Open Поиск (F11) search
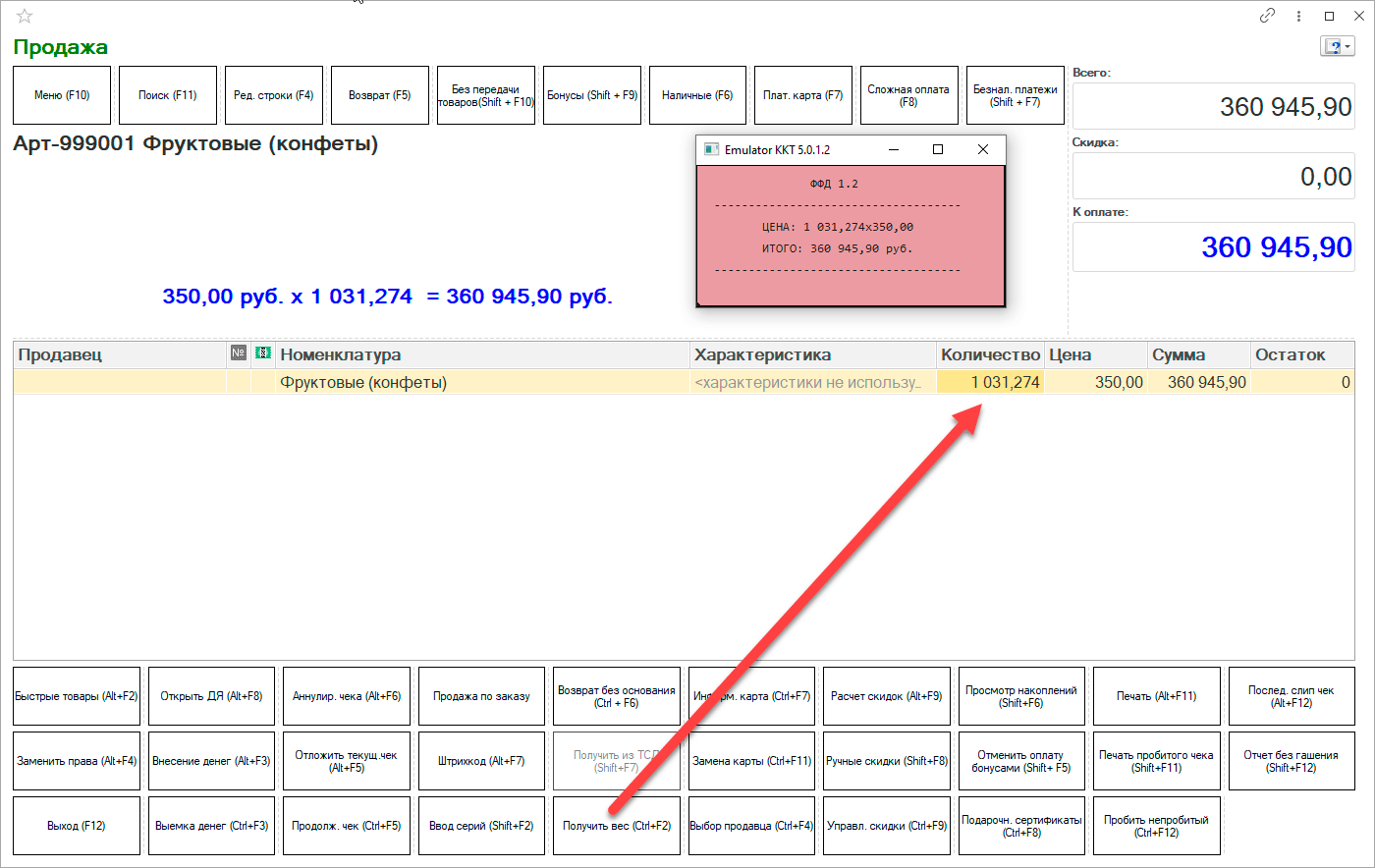The width and height of the screenshot is (1375, 868). (x=168, y=95)
